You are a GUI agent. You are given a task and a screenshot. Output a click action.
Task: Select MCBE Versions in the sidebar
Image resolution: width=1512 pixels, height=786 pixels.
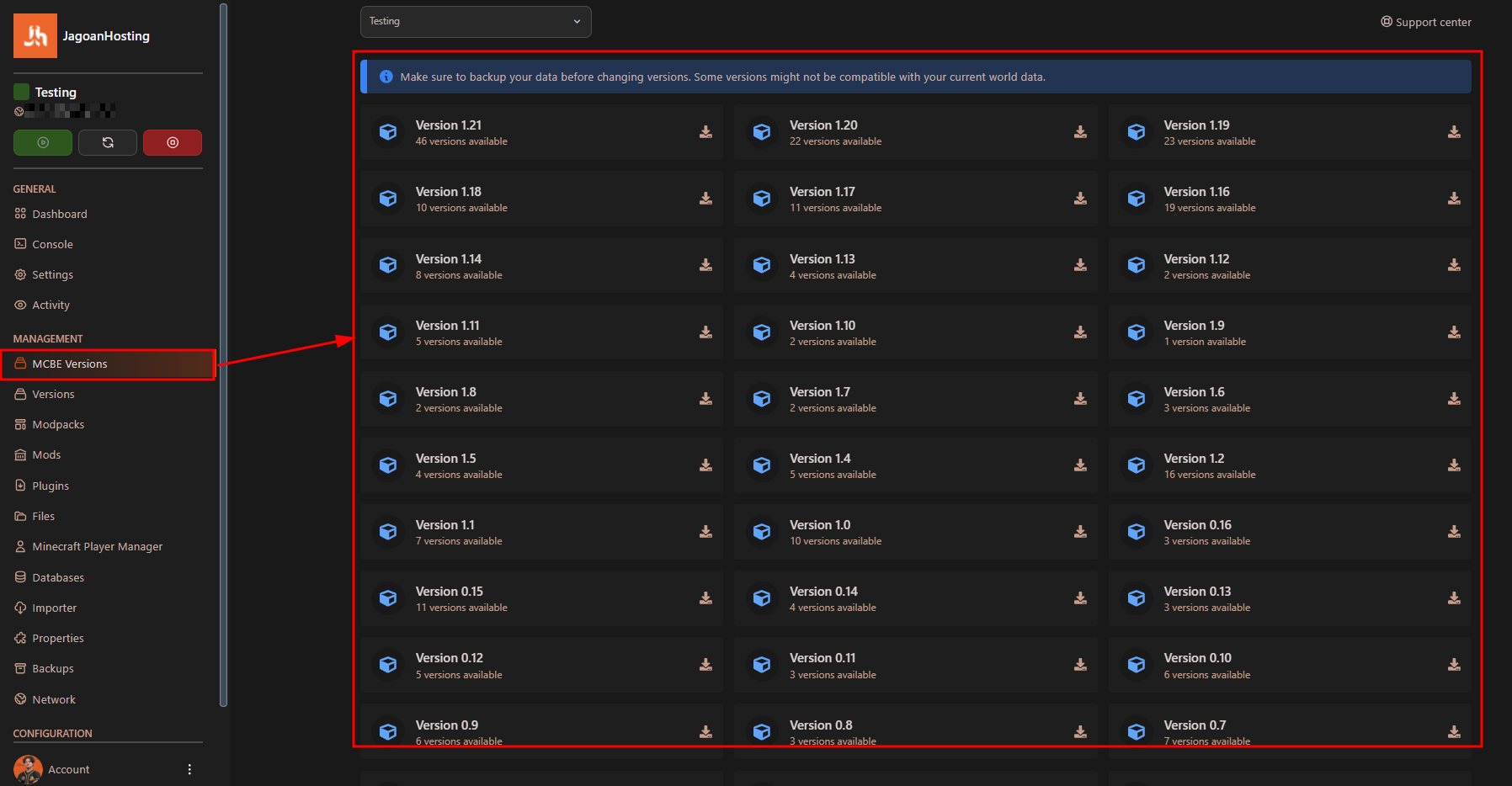[70, 364]
